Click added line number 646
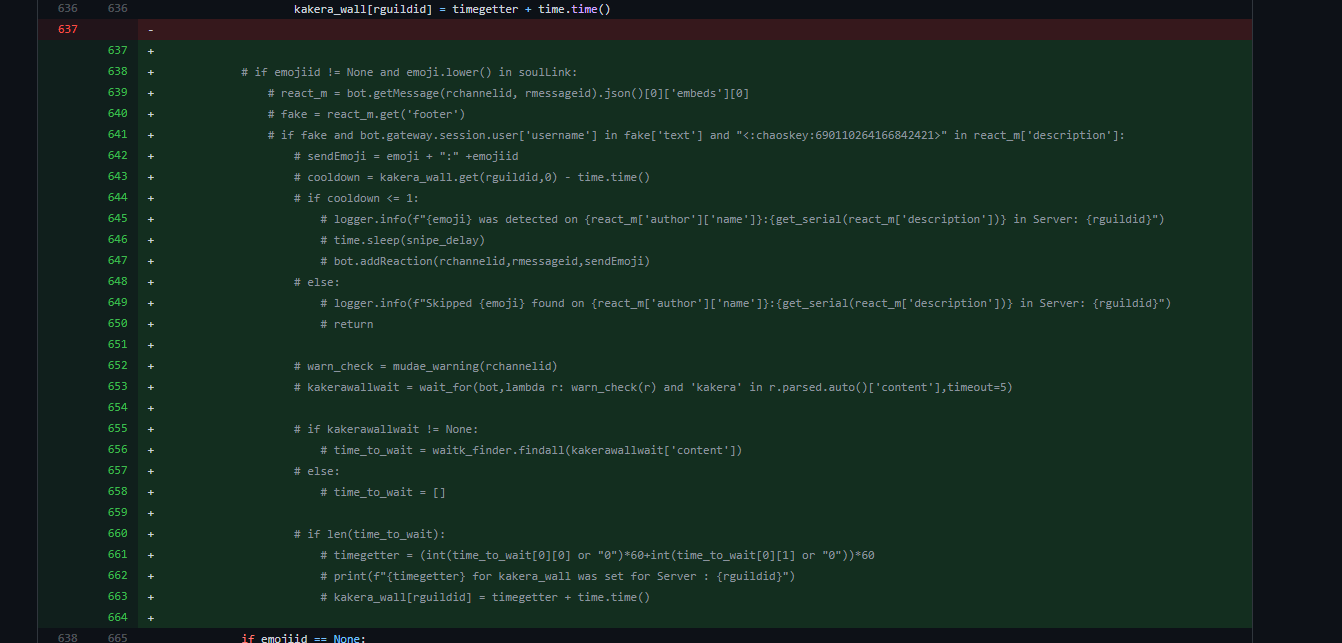This screenshot has height=643, width=1342. click(x=117, y=240)
